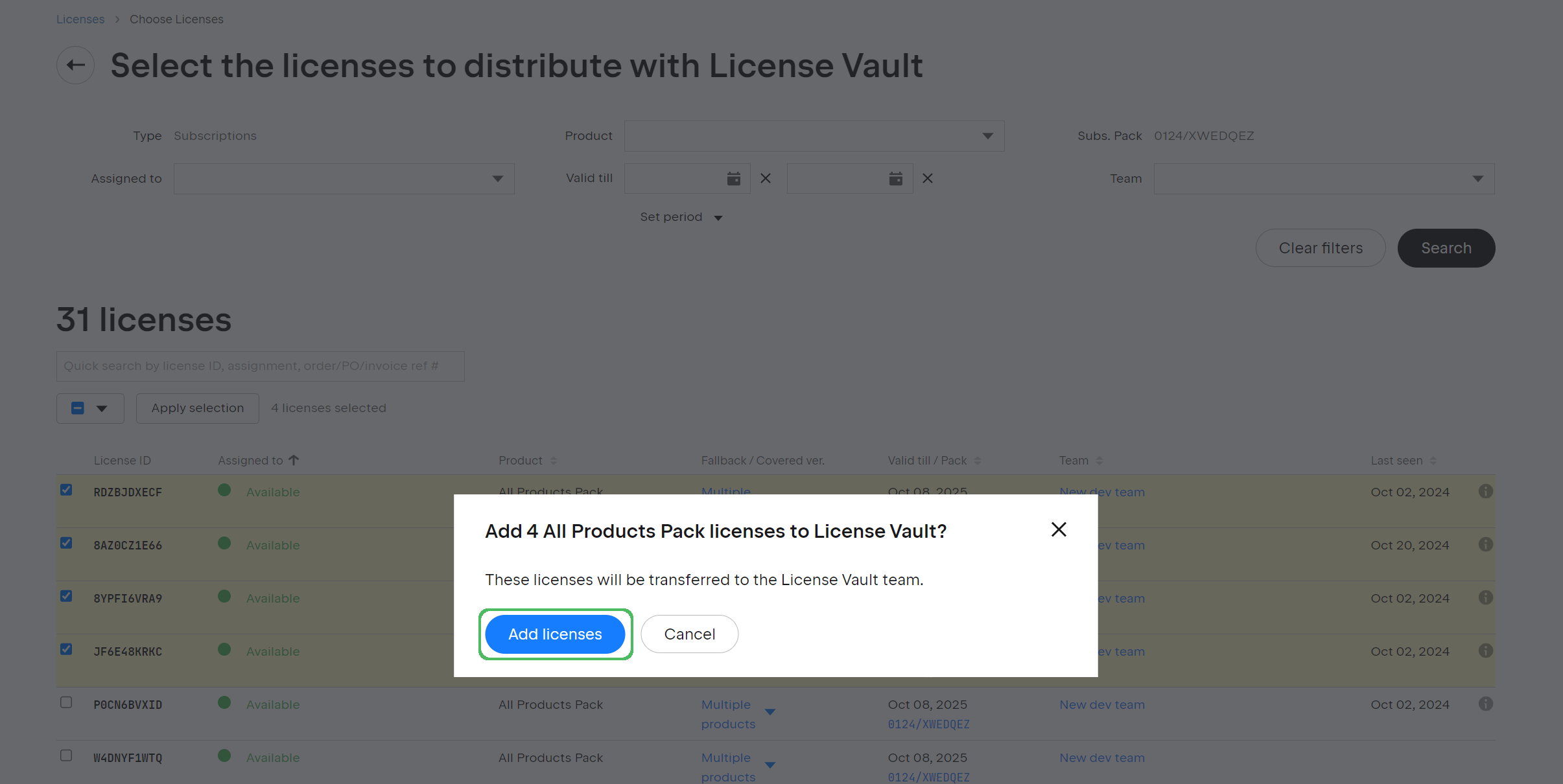1563x784 pixels.
Task: Click the clear date icon for start date
Action: click(x=765, y=178)
